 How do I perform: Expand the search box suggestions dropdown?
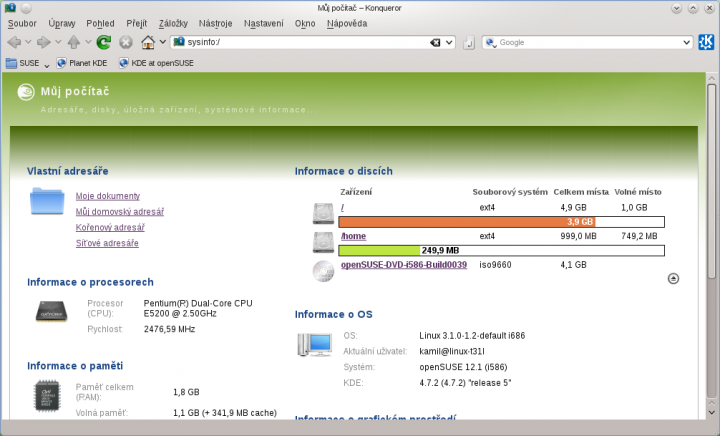coord(686,43)
